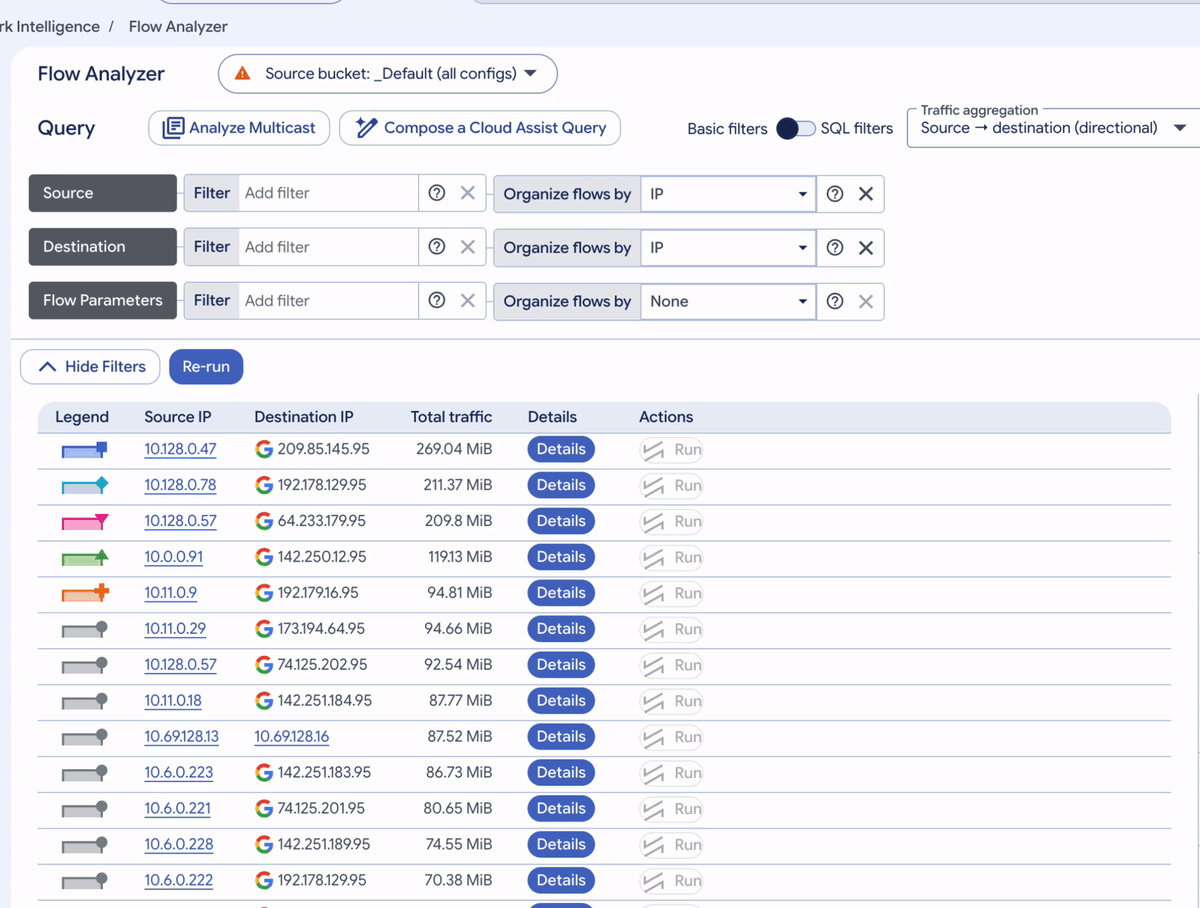This screenshot has width=1200, height=908.
Task: Open Details for source 10.128.0.47
Action: coord(561,450)
